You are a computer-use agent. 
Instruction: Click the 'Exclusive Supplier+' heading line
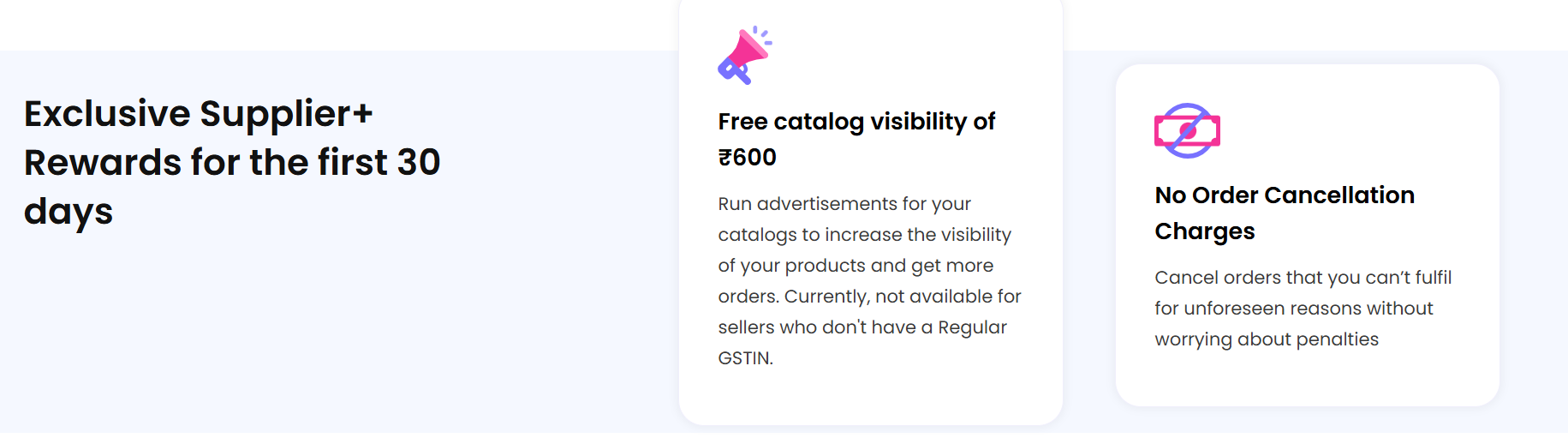[199, 113]
